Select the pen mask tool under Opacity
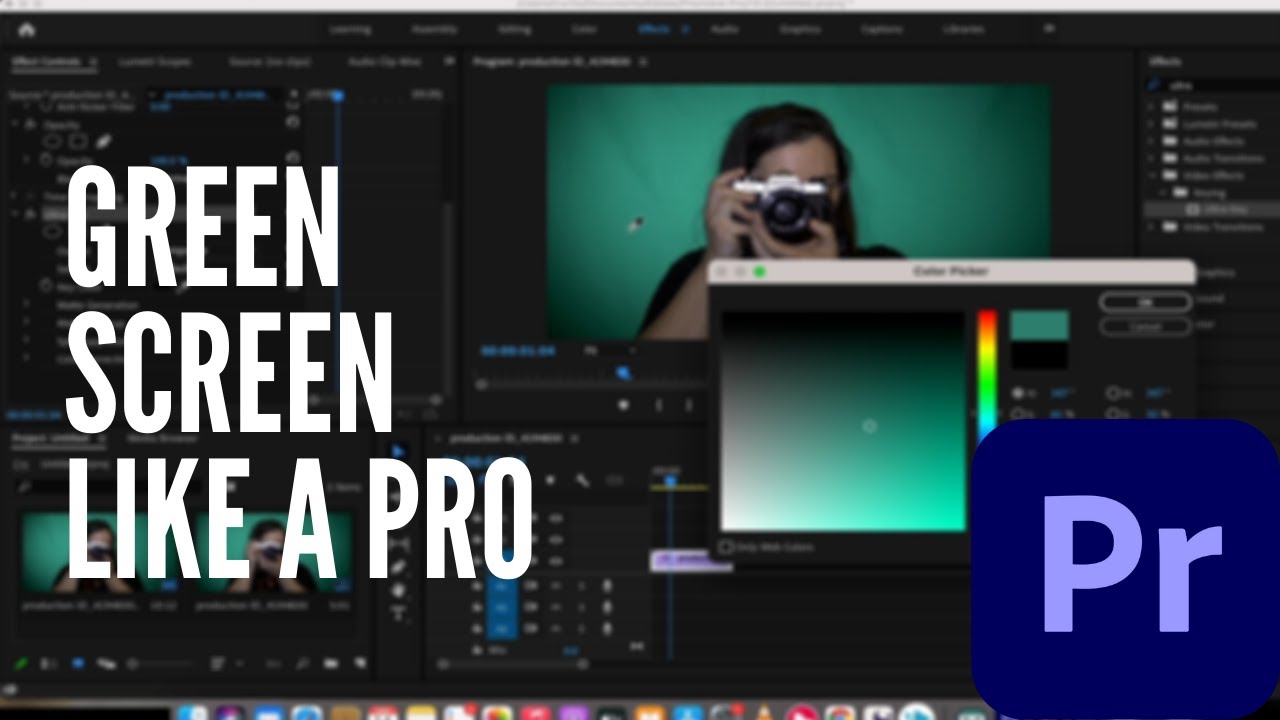This screenshot has width=1280, height=720. 102,142
